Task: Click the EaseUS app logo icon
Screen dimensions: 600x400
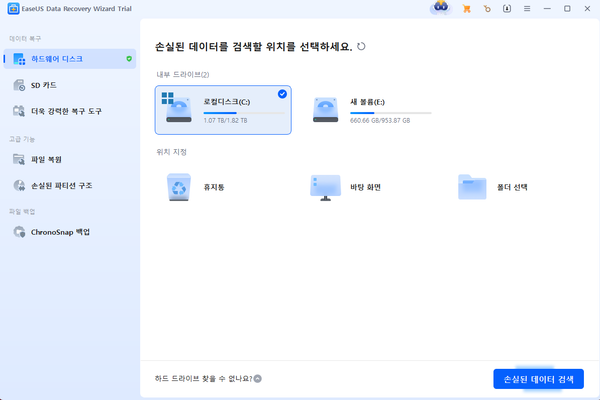Action: point(13,9)
